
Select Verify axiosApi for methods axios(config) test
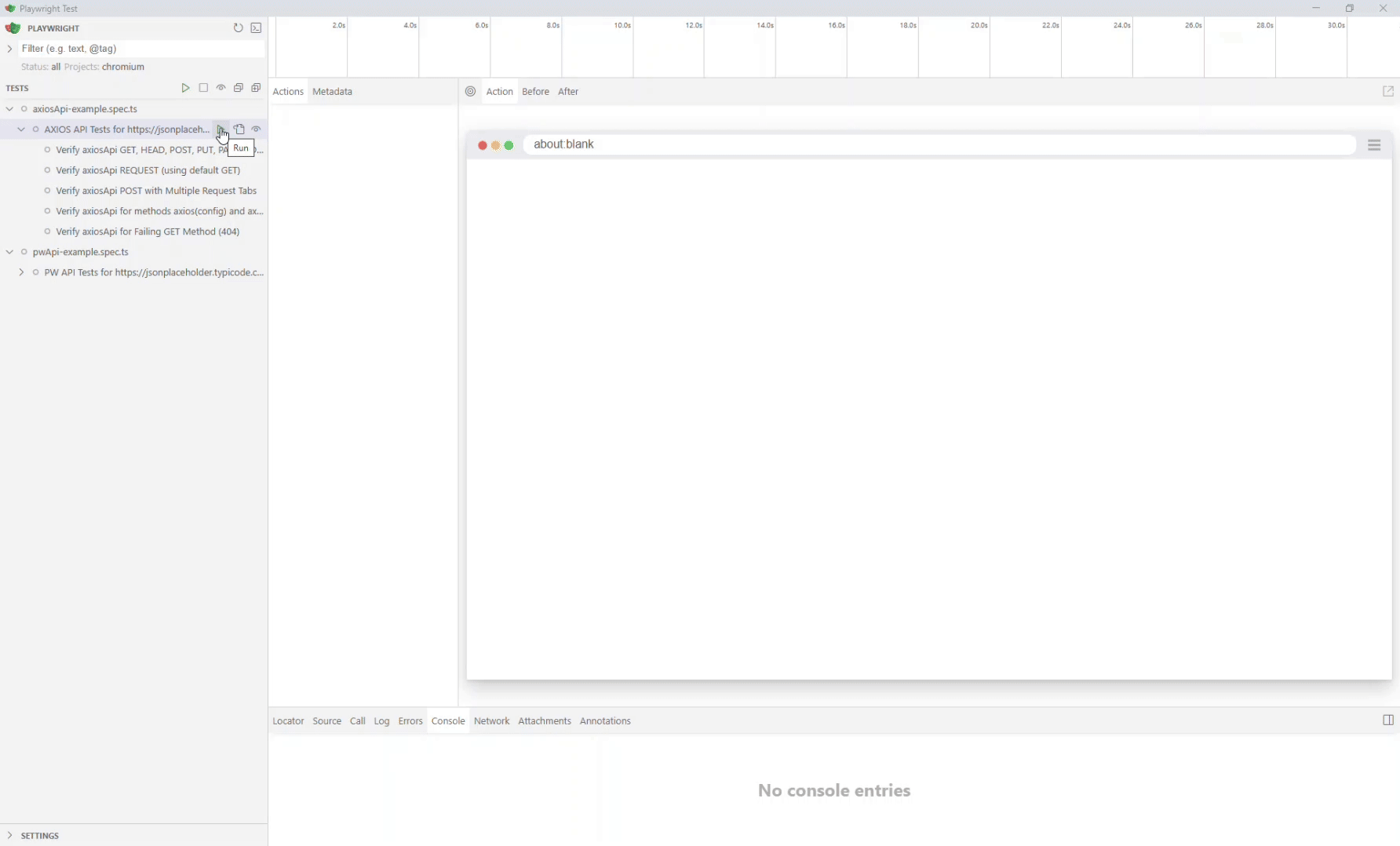pos(159,211)
